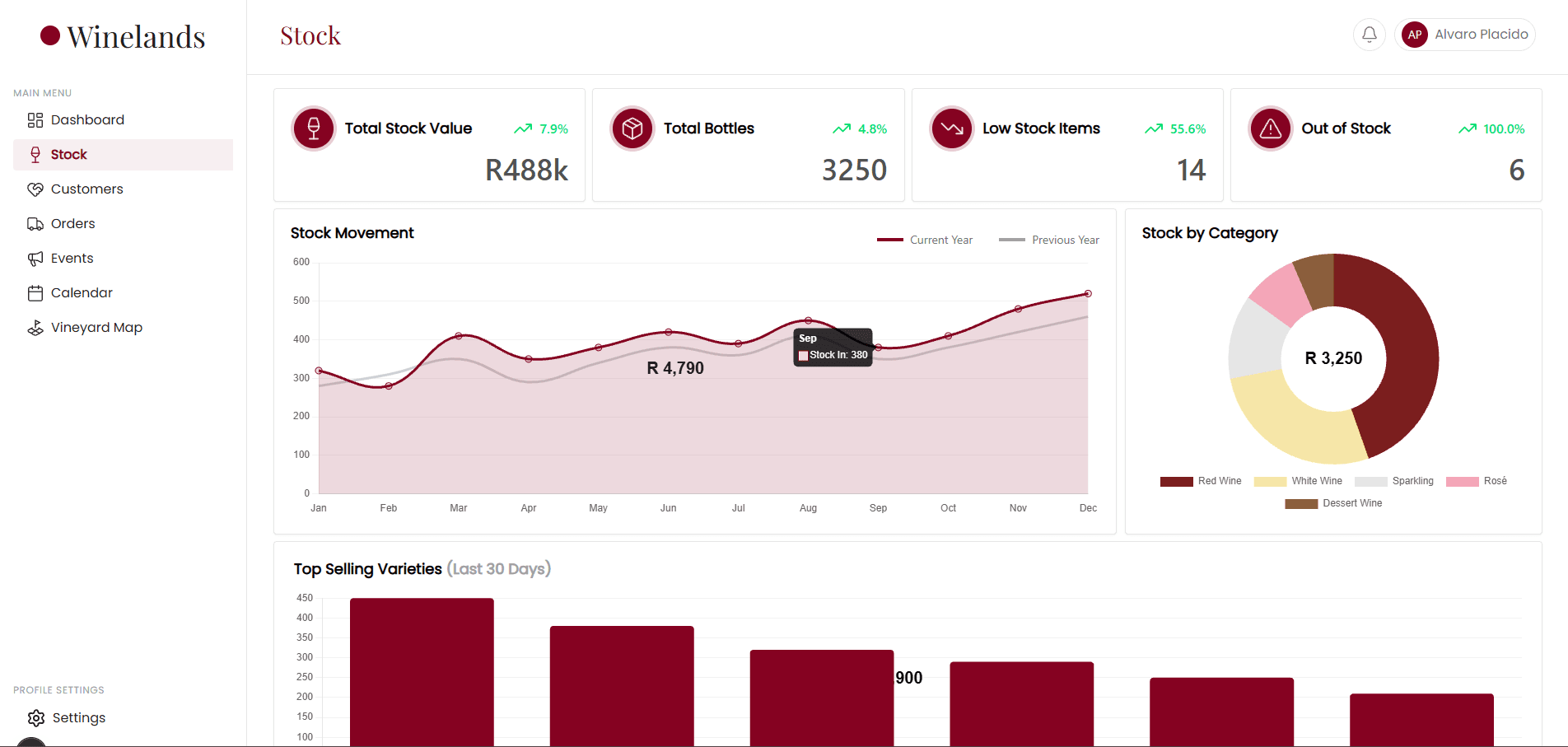Click the Jun data point on chart
Screen dimensions: 1568x747
[669, 332]
